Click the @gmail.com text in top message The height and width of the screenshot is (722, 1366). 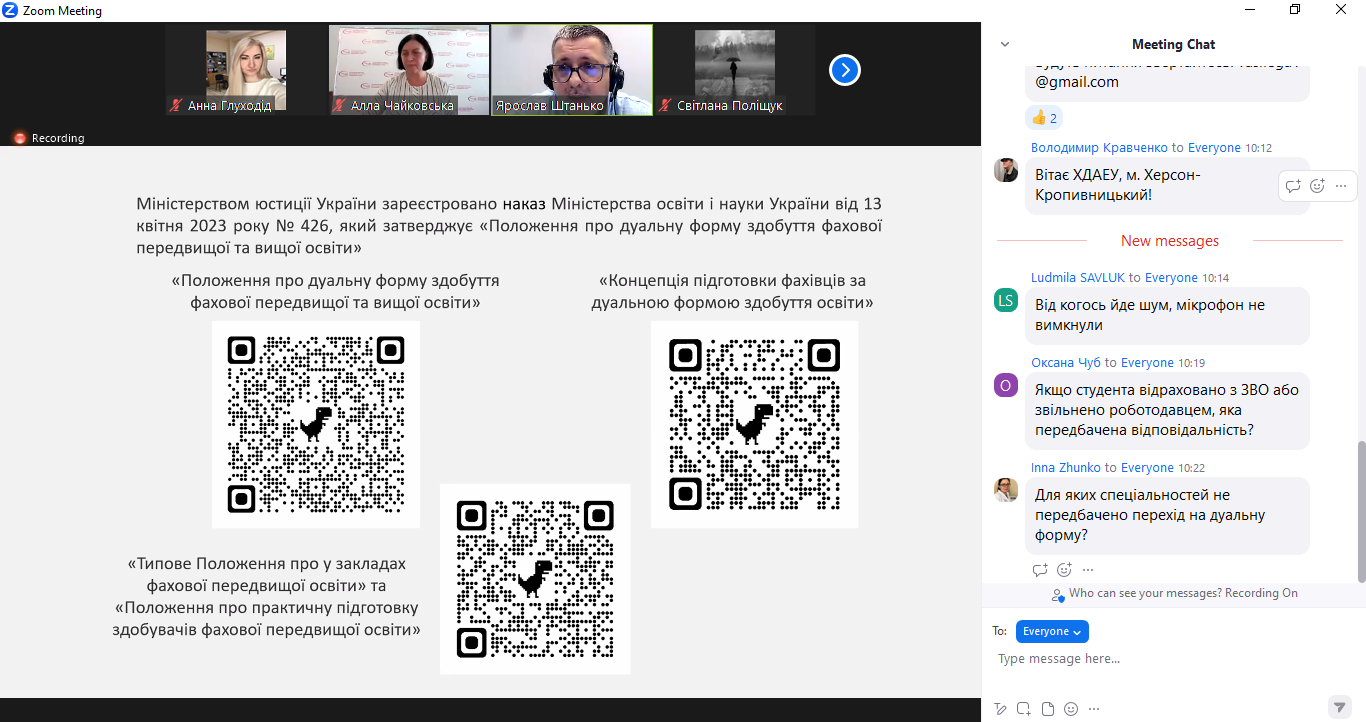click(x=1077, y=82)
